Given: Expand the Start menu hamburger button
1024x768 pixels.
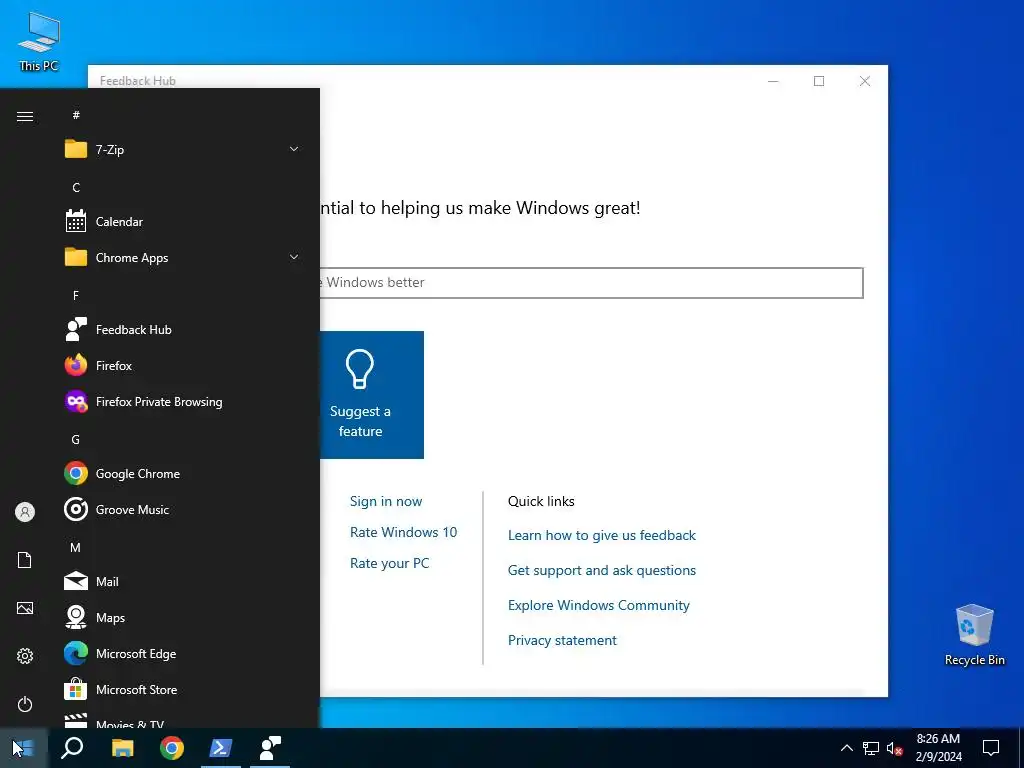Looking at the screenshot, I should (25, 116).
